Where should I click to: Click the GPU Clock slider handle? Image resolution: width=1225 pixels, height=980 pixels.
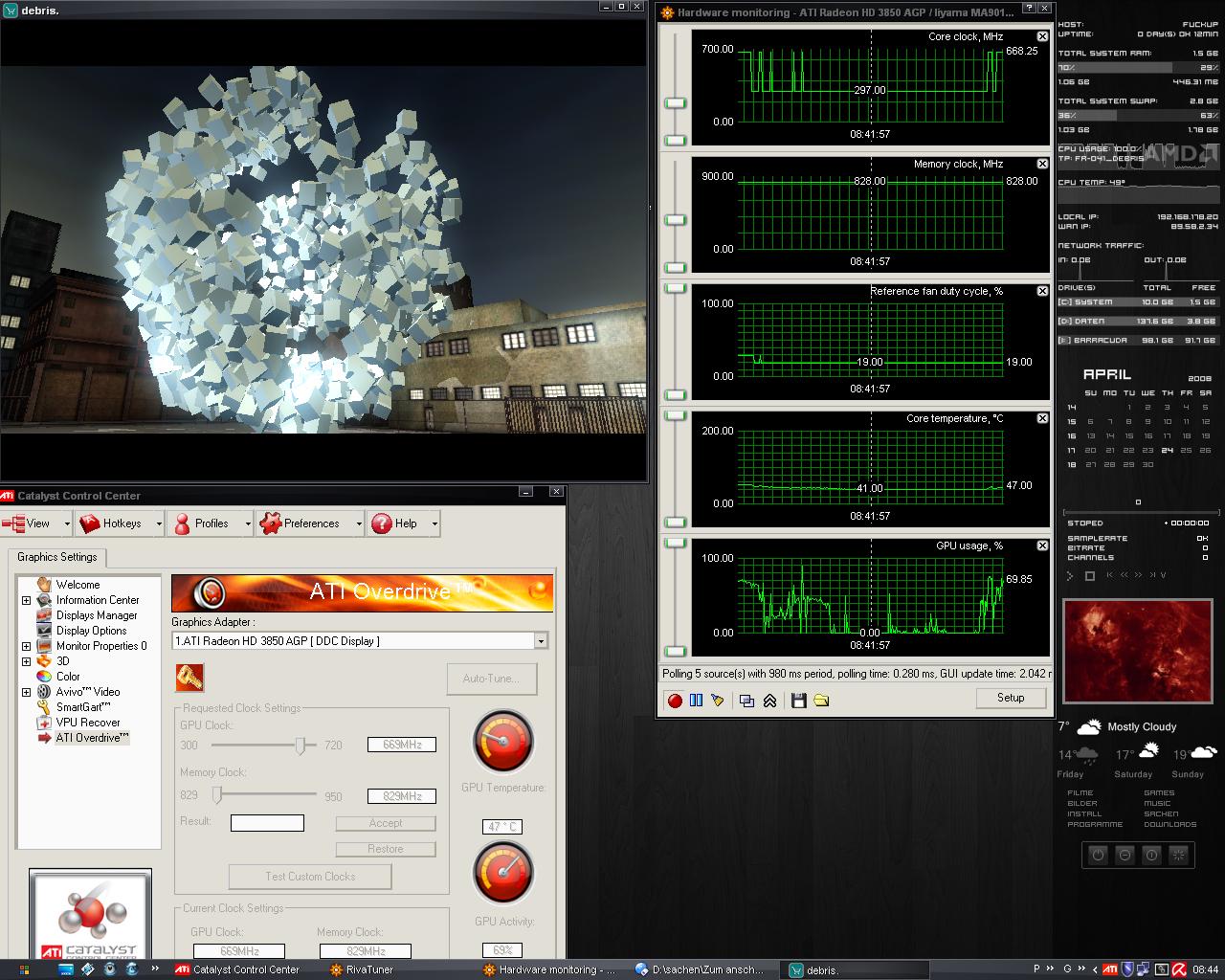tap(301, 745)
